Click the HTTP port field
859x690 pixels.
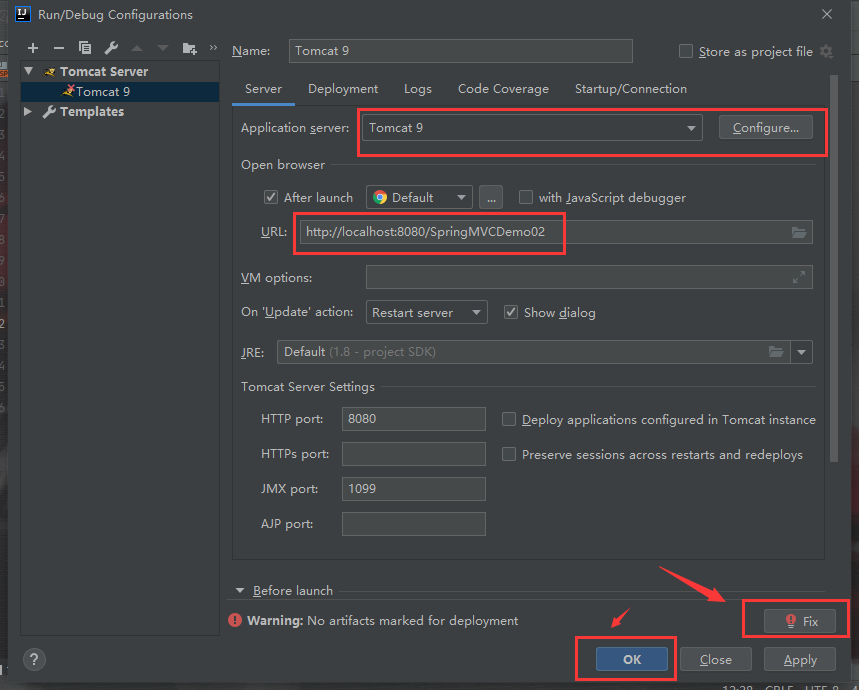[414, 419]
